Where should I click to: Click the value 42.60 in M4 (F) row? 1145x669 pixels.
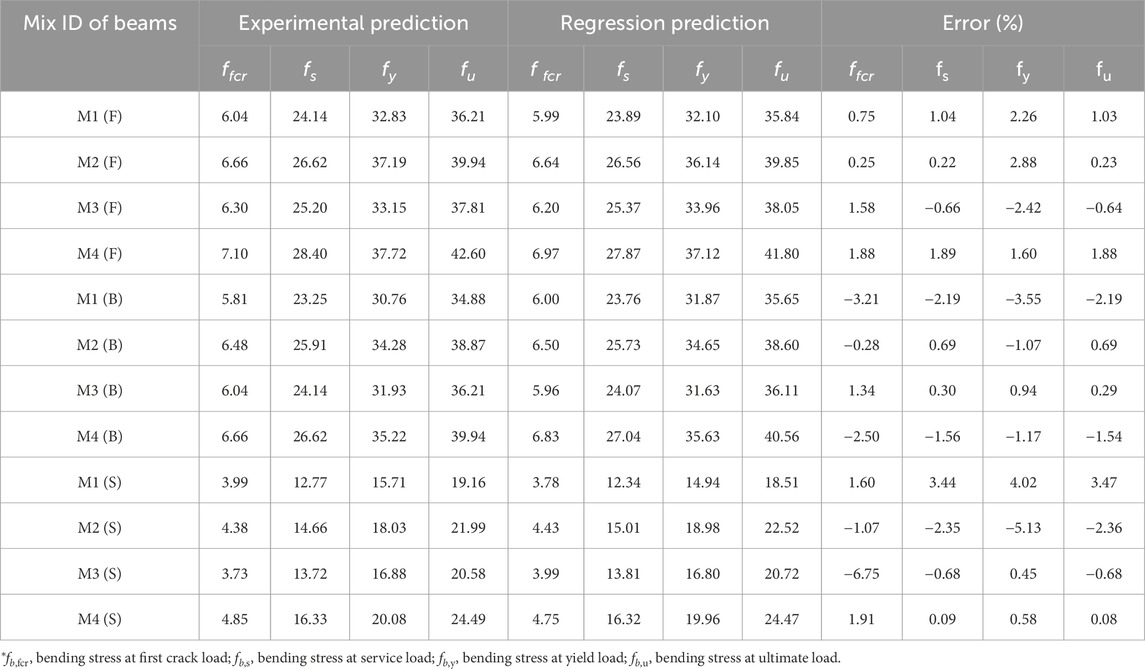pyautogui.click(x=468, y=253)
